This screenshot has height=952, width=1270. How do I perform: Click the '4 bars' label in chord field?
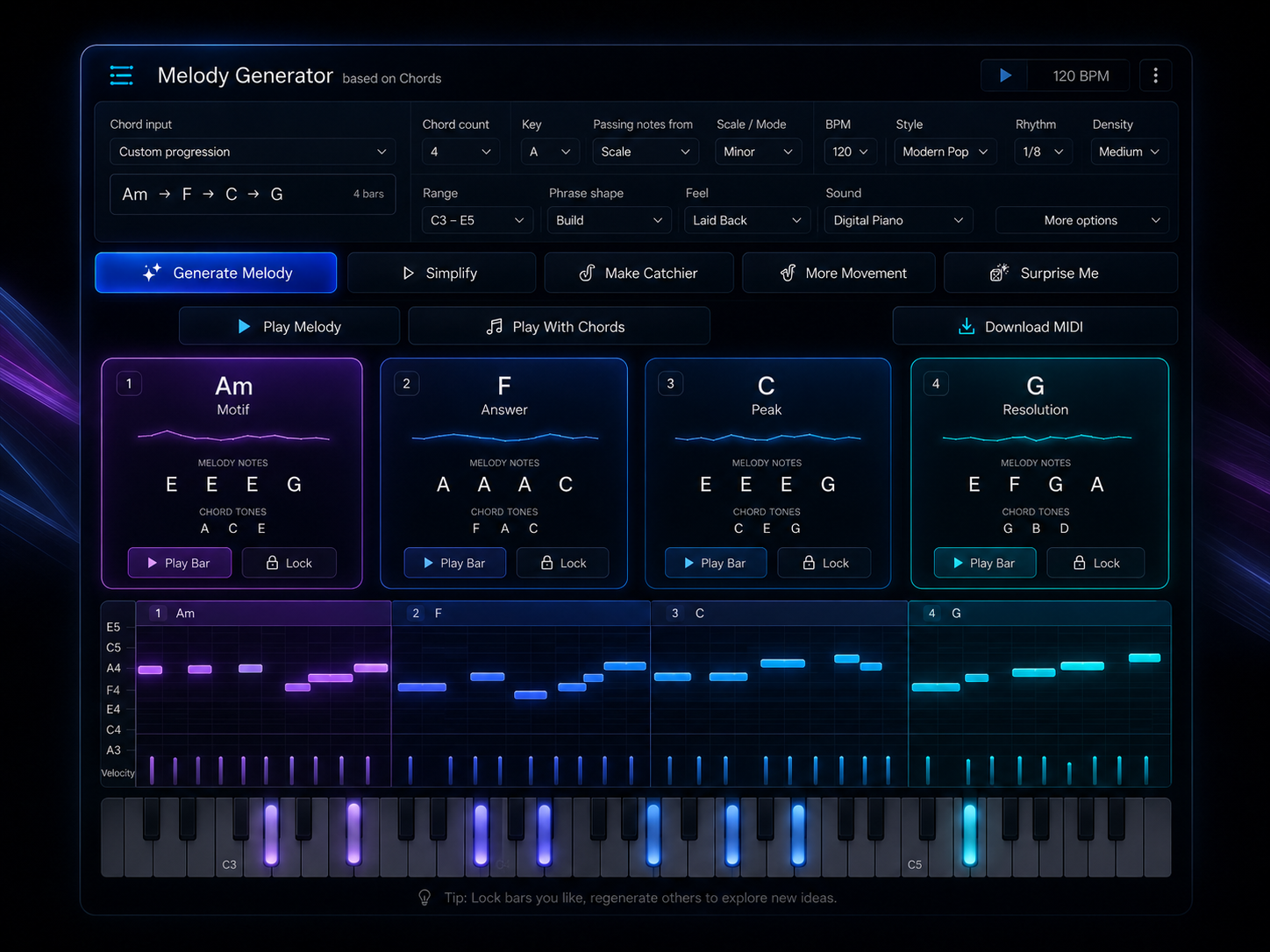pos(368,194)
